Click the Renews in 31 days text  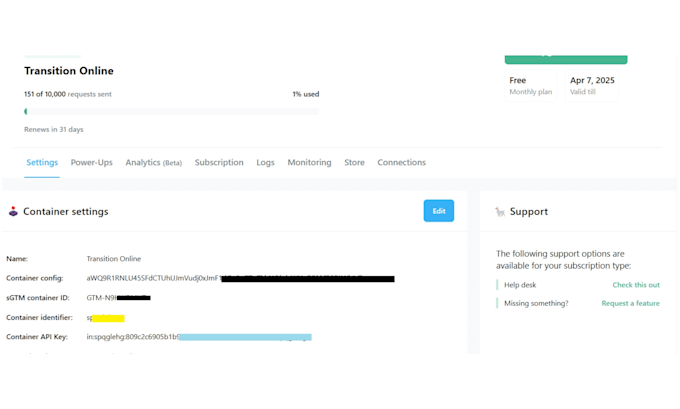tap(54, 129)
